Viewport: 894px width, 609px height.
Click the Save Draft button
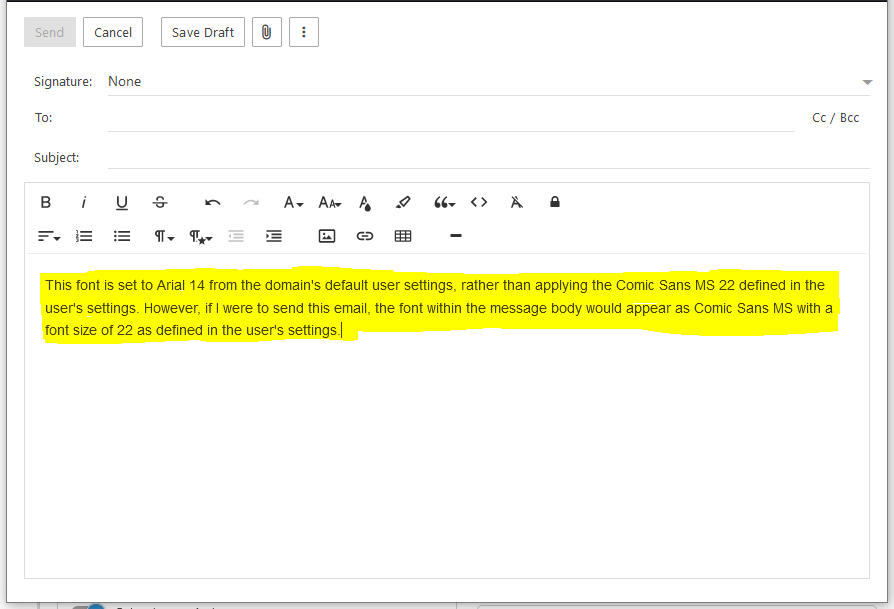(203, 32)
